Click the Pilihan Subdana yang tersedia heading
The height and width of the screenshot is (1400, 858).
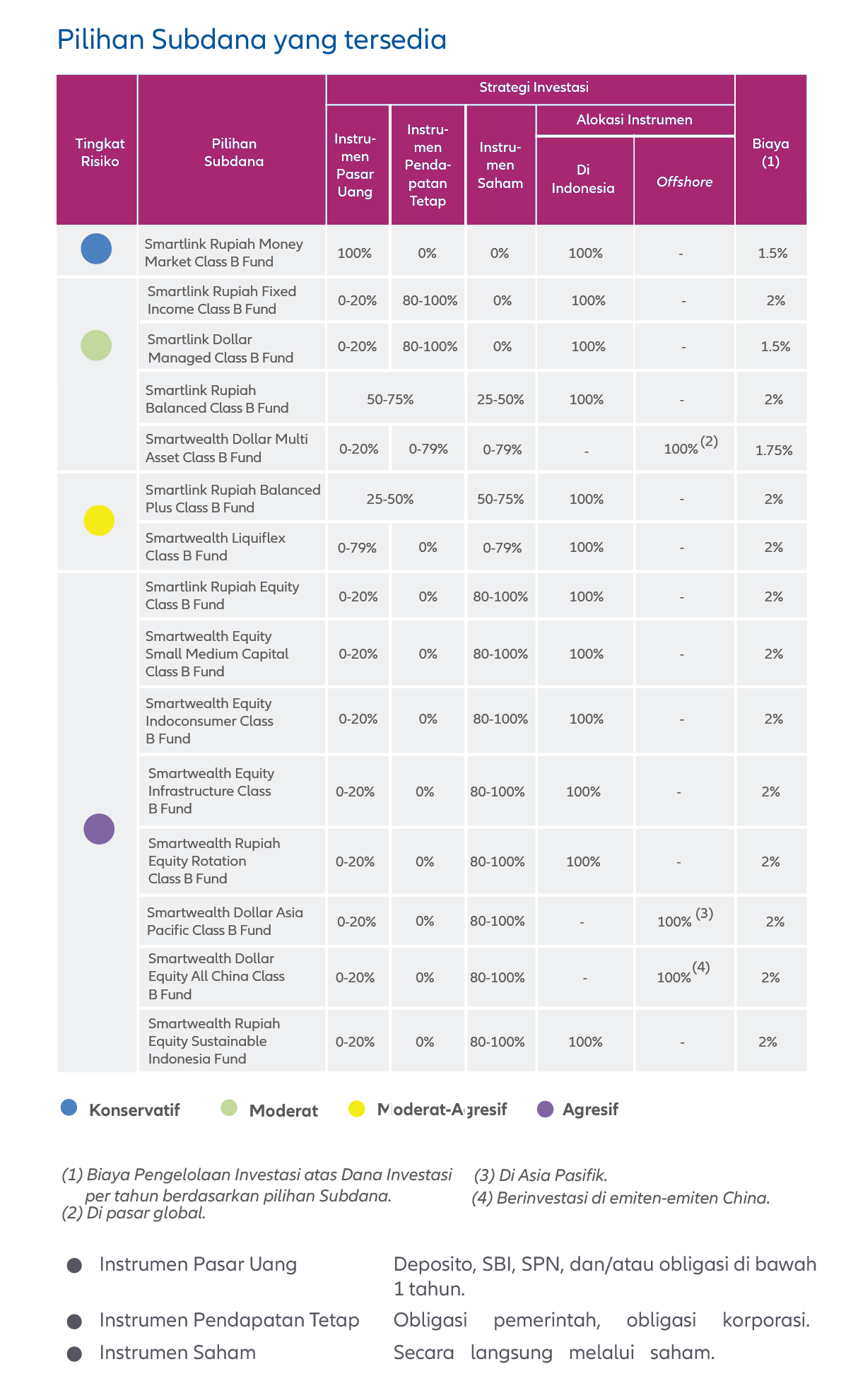click(252, 40)
